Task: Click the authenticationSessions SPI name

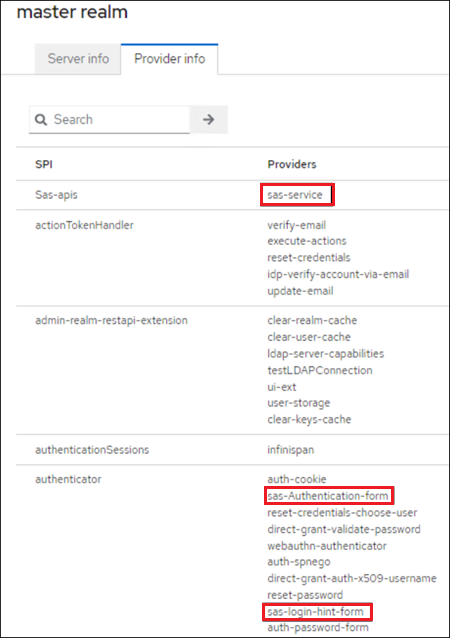Action: [x=92, y=450]
